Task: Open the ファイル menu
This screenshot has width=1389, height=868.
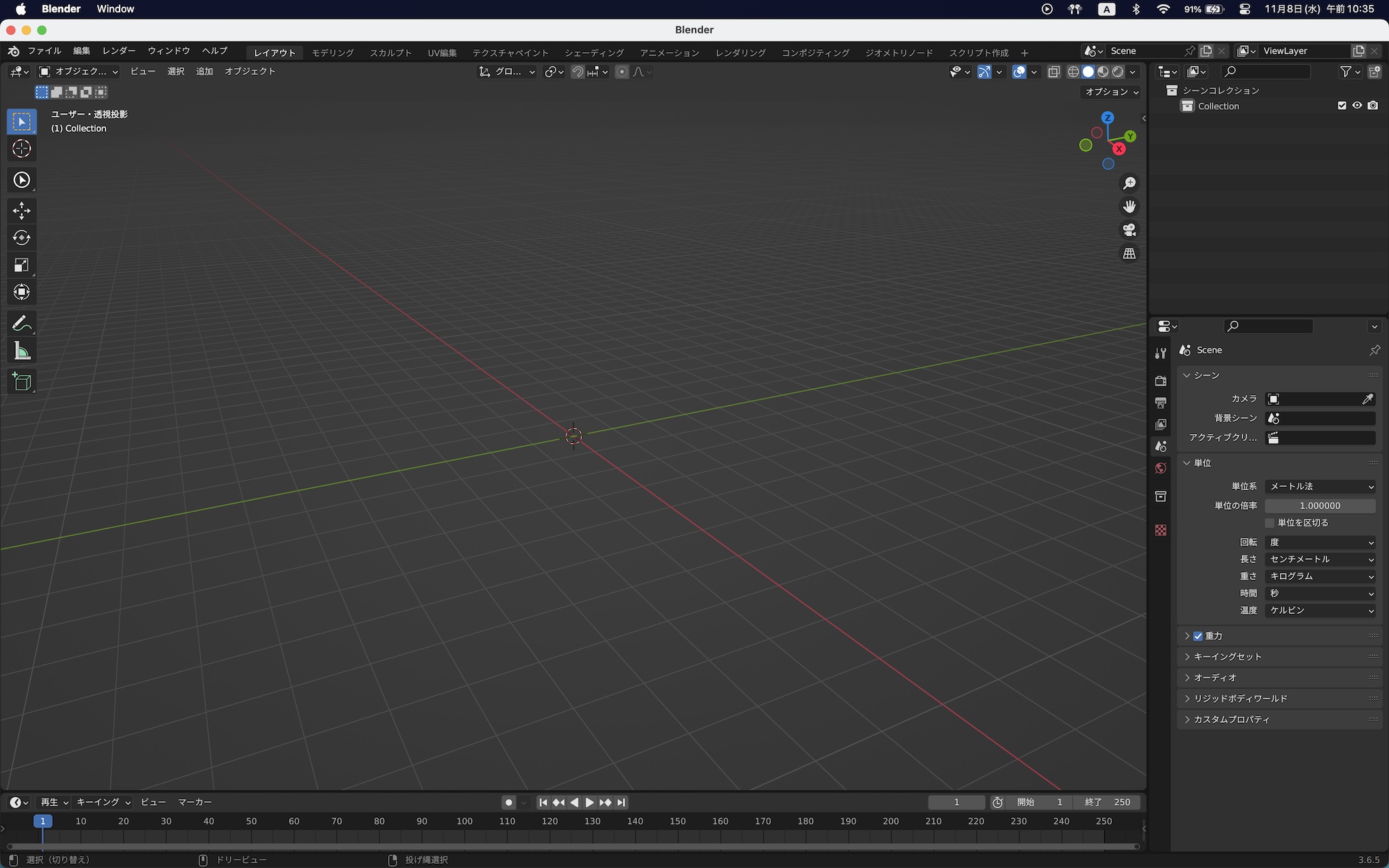Action: [x=44, y=51]
